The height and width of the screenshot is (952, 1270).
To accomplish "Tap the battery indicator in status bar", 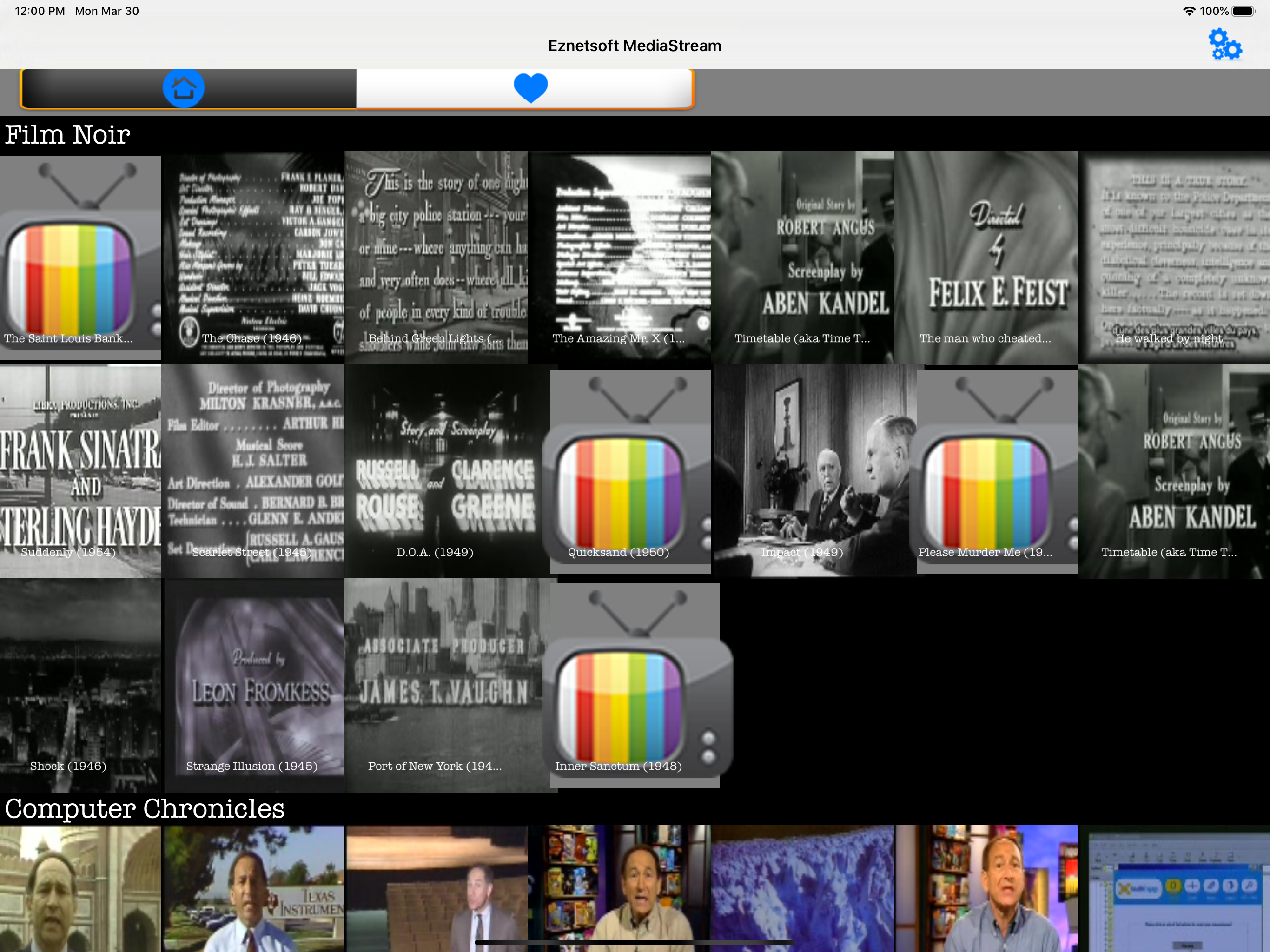I will (1244, 11).
